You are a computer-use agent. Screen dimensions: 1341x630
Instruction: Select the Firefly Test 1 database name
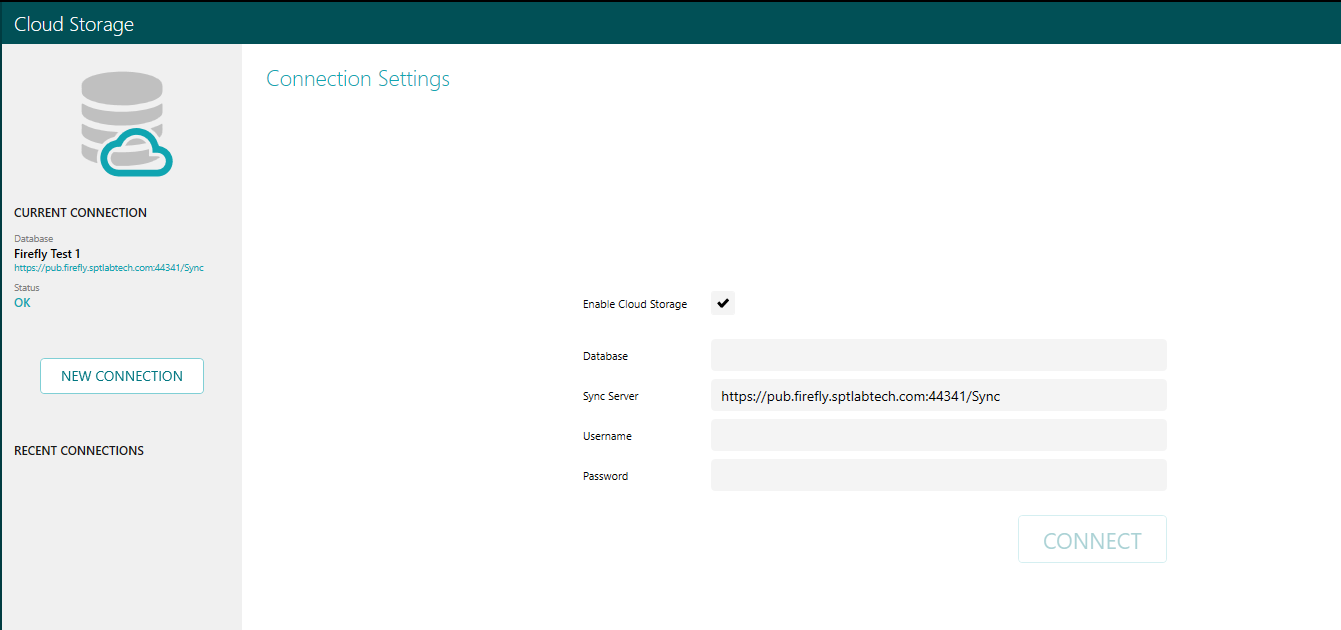click(47, 253)
